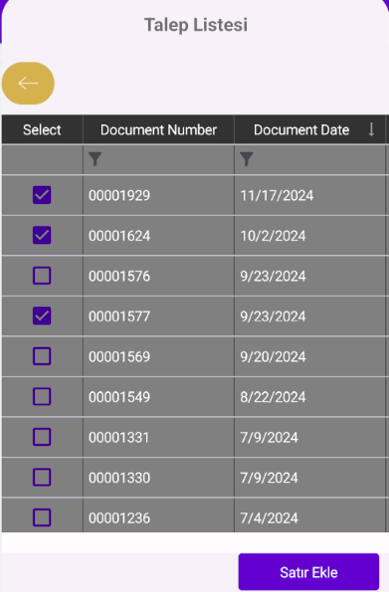Screen dimensions: 389x592
Task: Click the date 7/9/2024 in row 00001330
Action: 310,478
